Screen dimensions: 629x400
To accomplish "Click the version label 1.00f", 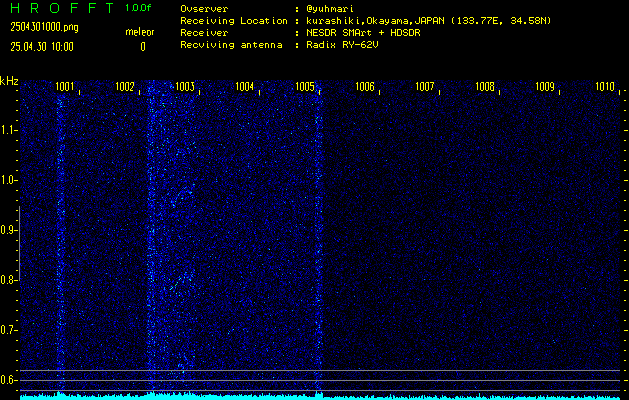I will (138, 8).
